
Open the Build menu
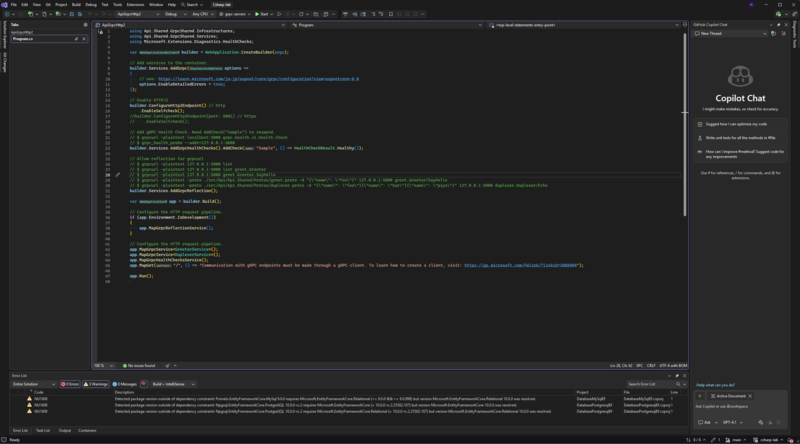pyautogui.click(x=76, y=5)
